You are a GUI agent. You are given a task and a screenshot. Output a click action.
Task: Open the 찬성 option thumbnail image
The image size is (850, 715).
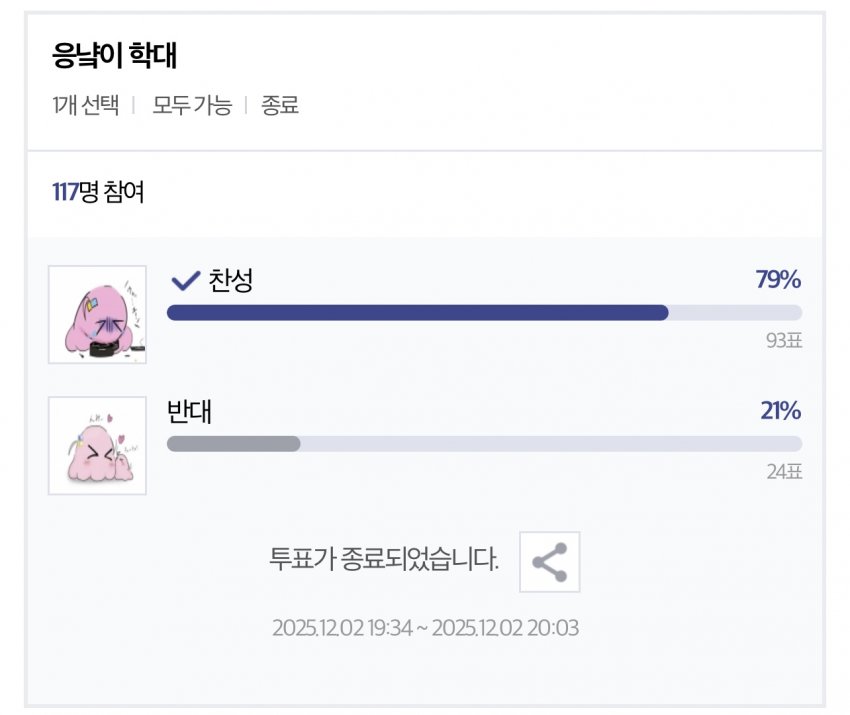[97, 314]
